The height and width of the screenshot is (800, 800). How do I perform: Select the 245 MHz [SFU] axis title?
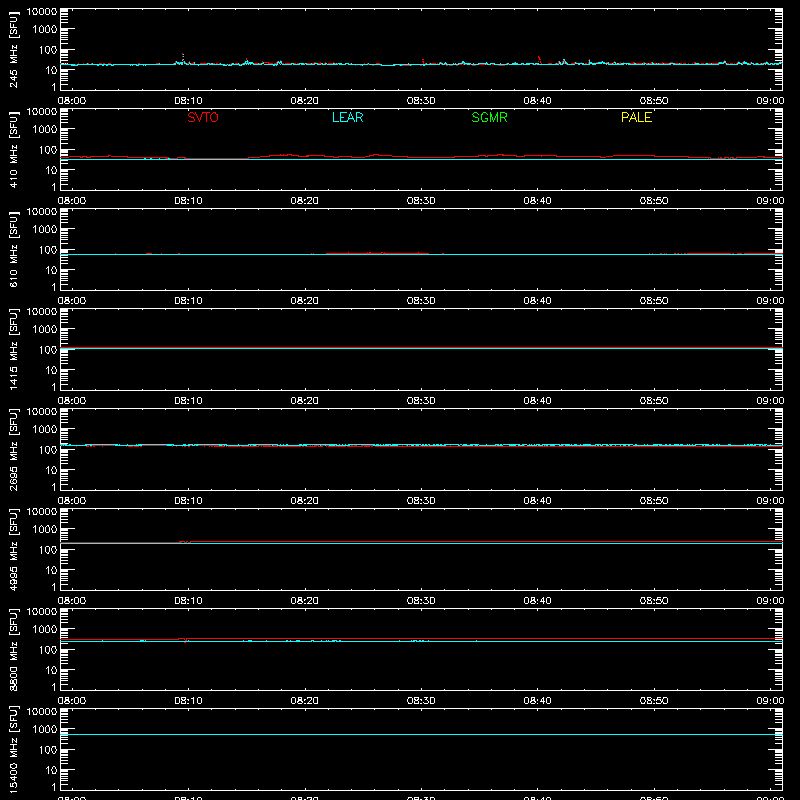coord(13,49)
